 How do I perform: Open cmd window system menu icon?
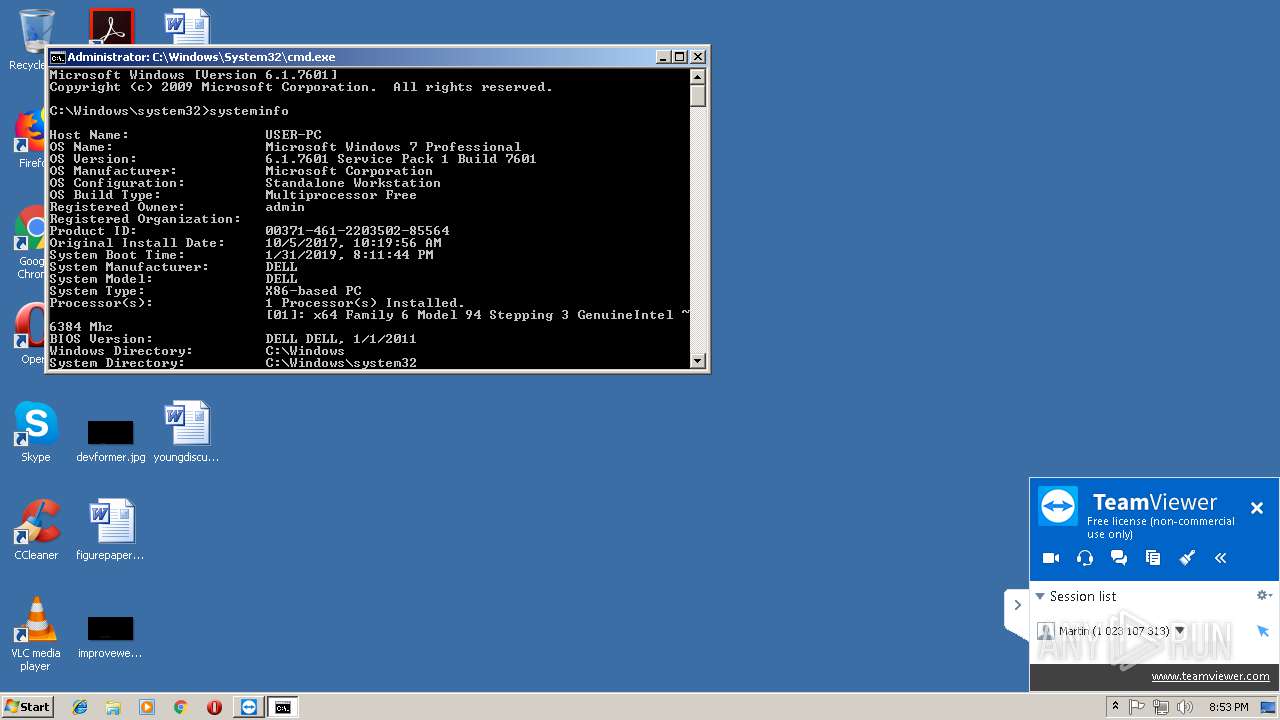(x=57, y=57)
